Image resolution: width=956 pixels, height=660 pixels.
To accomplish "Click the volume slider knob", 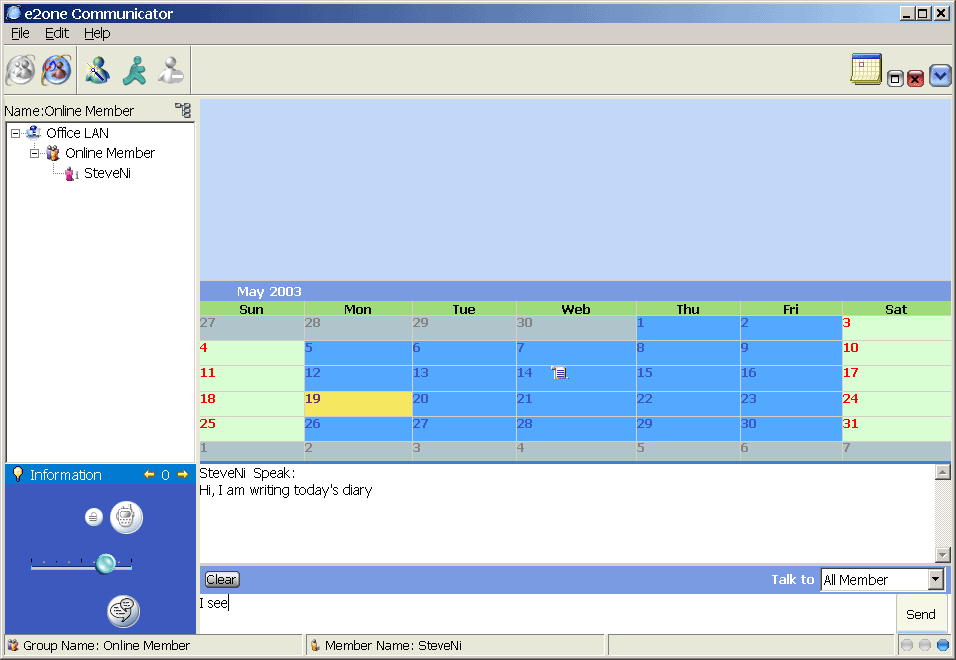I will point(105,564).
